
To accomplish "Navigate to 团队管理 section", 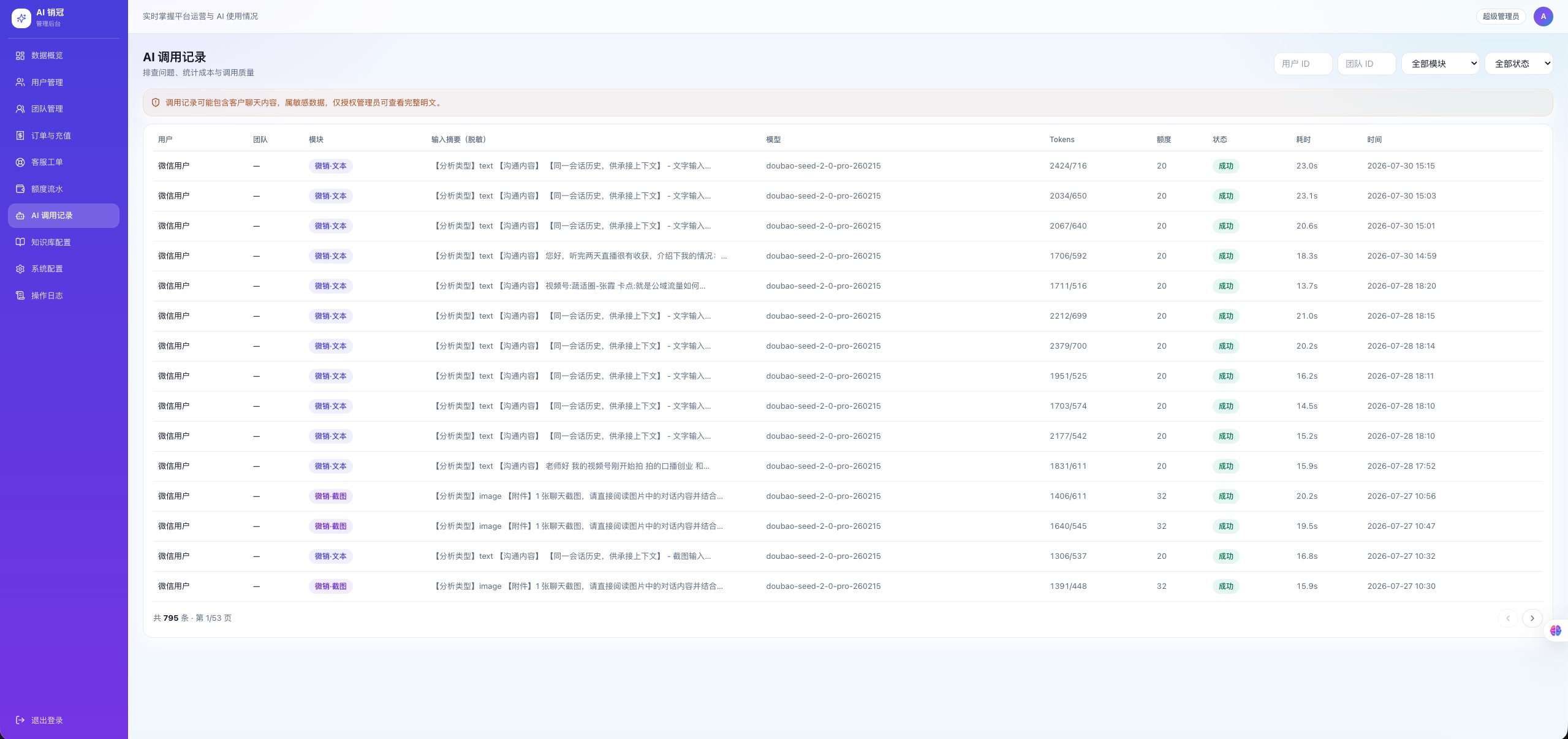I will 64,109.
